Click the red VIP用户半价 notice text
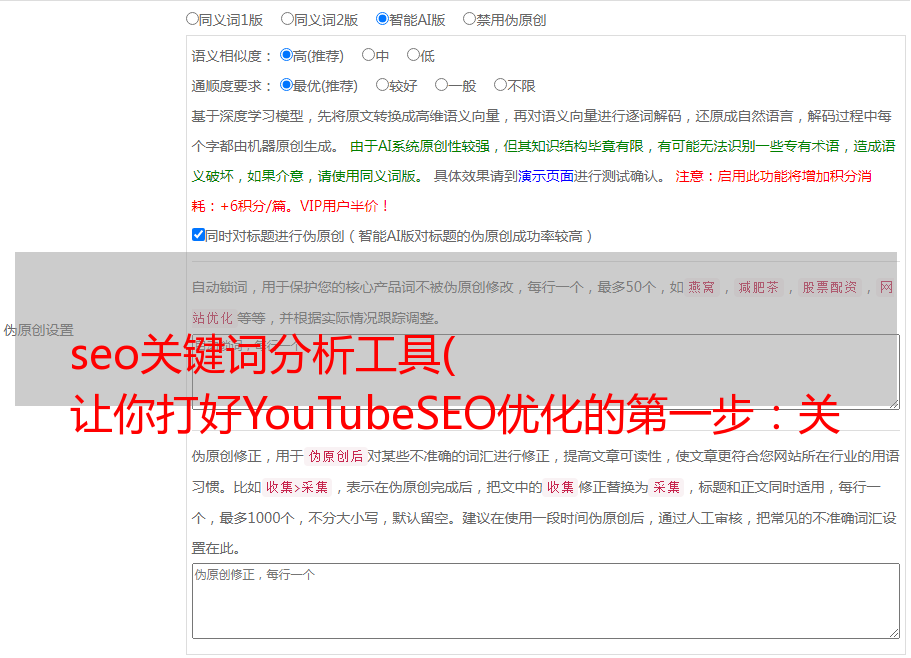Image resolution: width=911 pixels, height=658 pixels. [344, 206]
